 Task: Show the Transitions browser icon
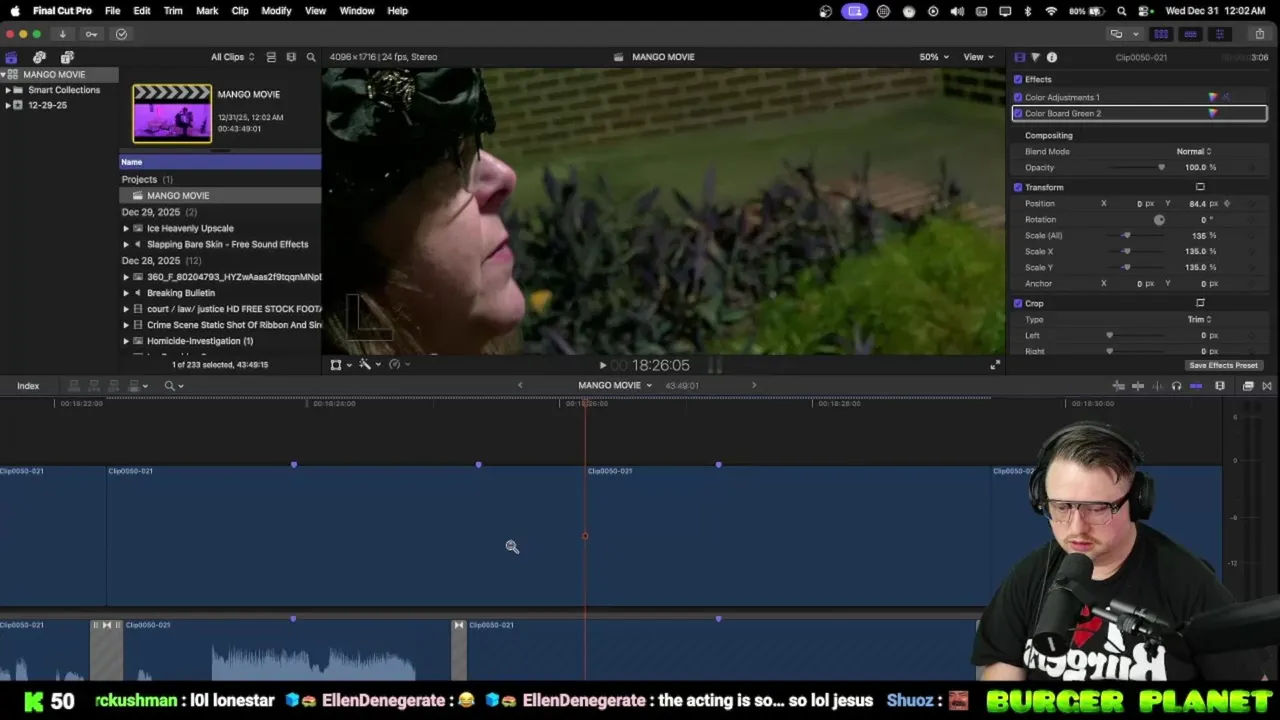(1267, 386)
